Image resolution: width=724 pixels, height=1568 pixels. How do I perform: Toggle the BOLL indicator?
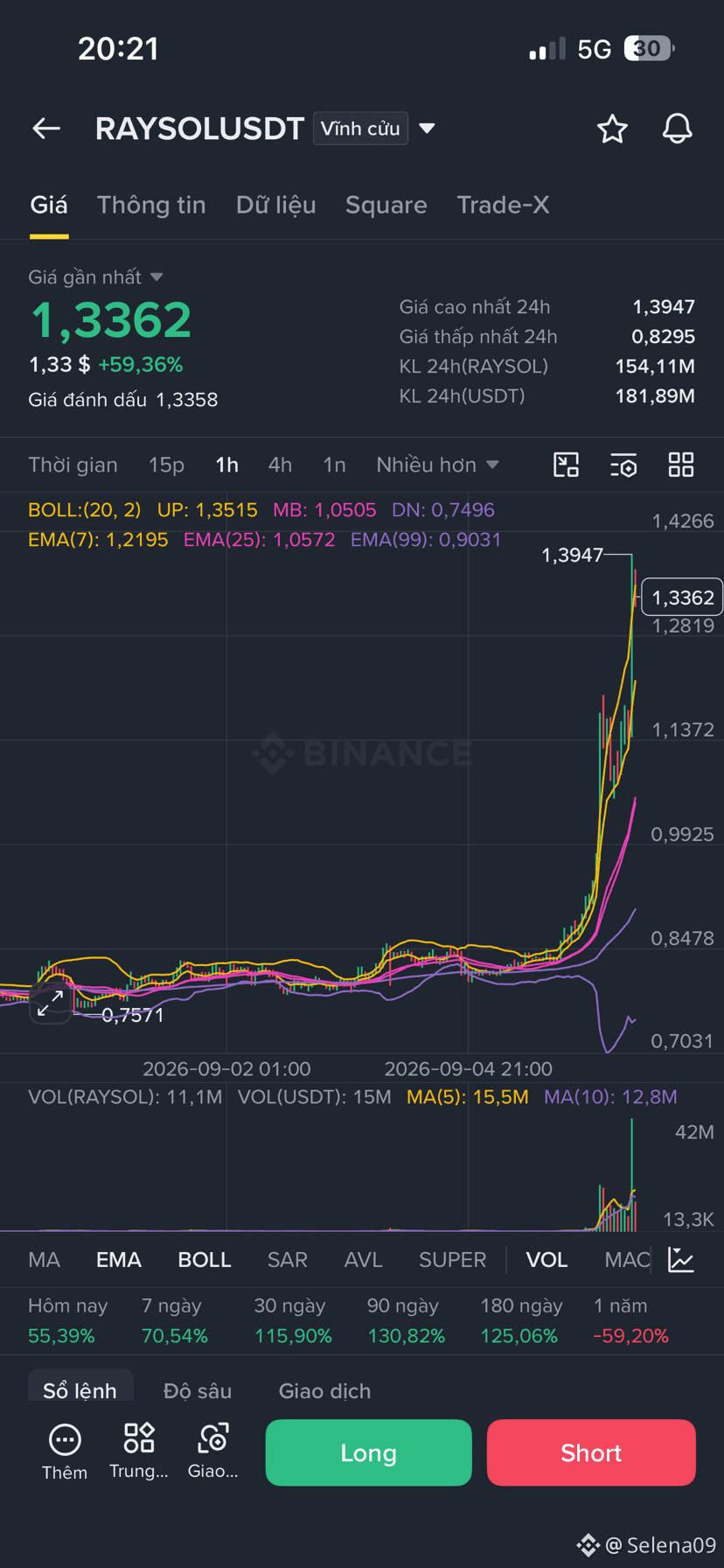pyautogui.click(x=205, y=1259)
